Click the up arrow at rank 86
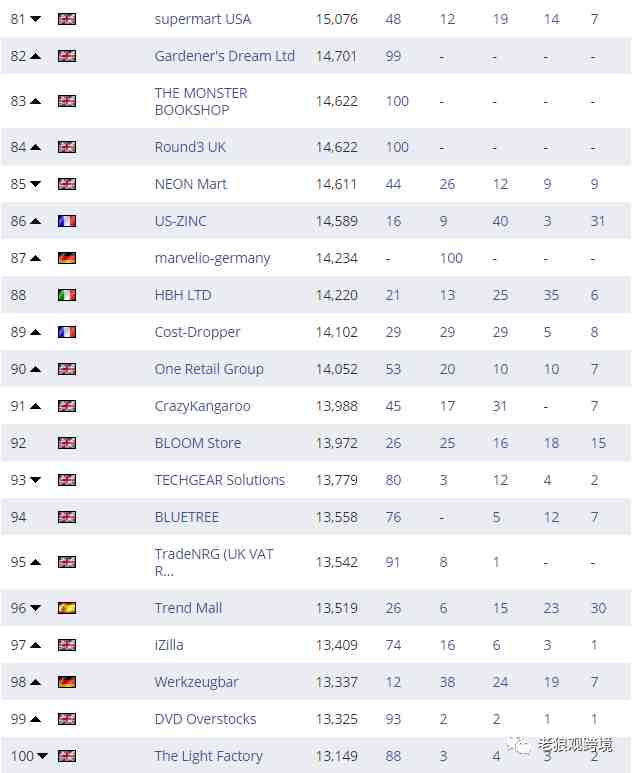 tap(35, 221)
